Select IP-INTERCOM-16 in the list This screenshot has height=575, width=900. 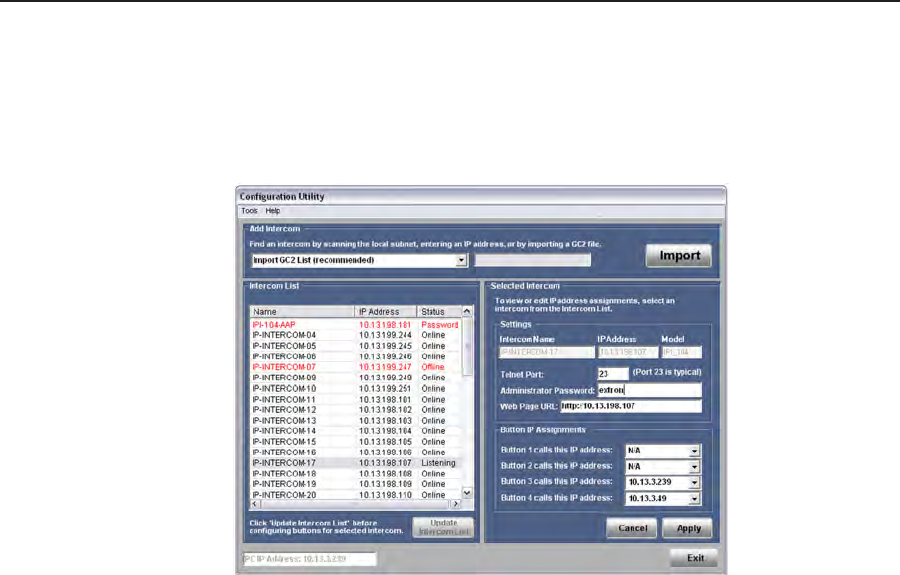[356, 452]
